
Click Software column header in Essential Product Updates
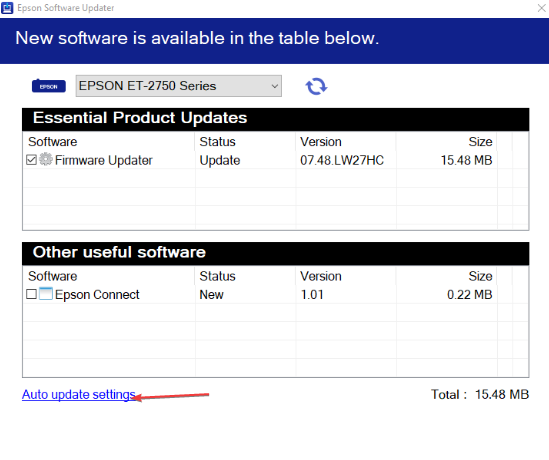click(53, 142)
